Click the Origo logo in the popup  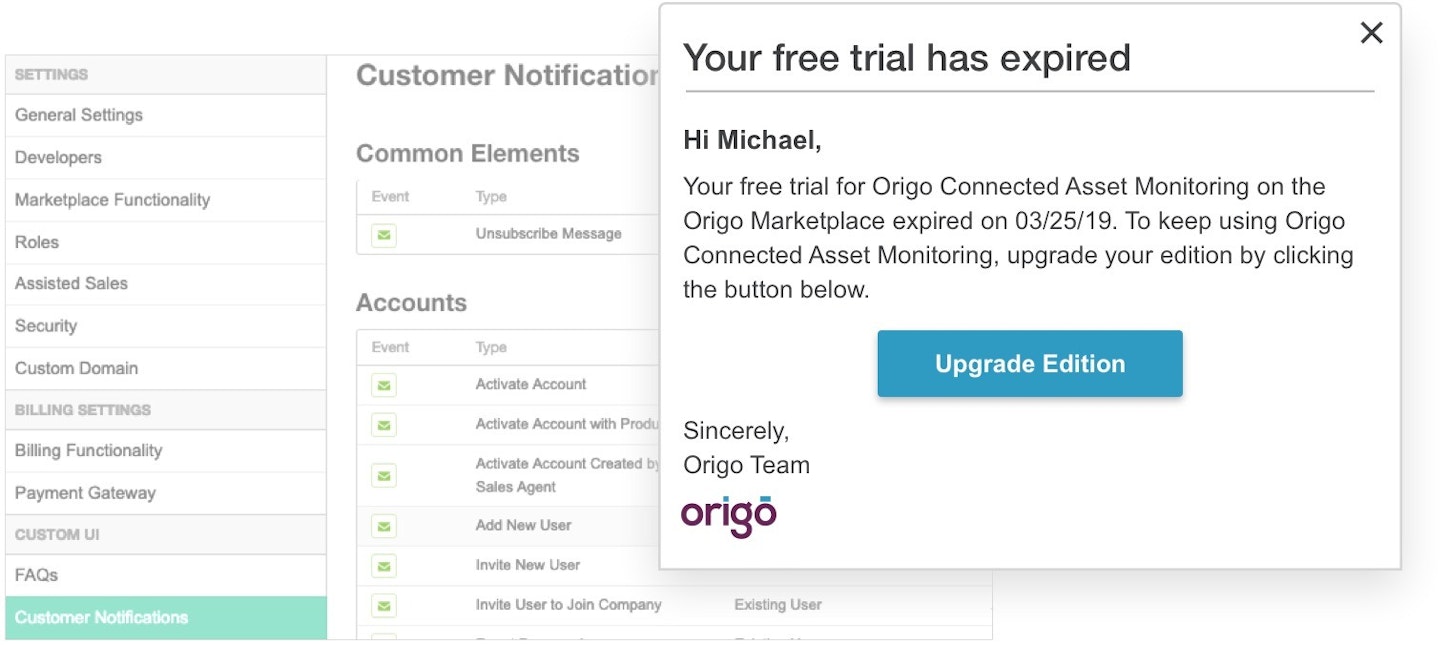(x=729, y=515)
